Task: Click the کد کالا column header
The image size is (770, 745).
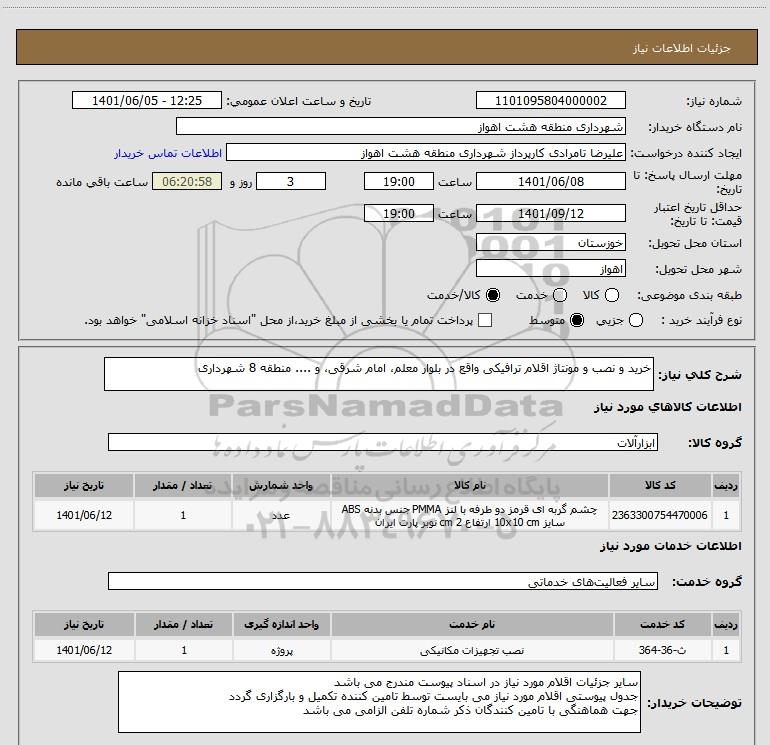Action: (x=660, y=485)
